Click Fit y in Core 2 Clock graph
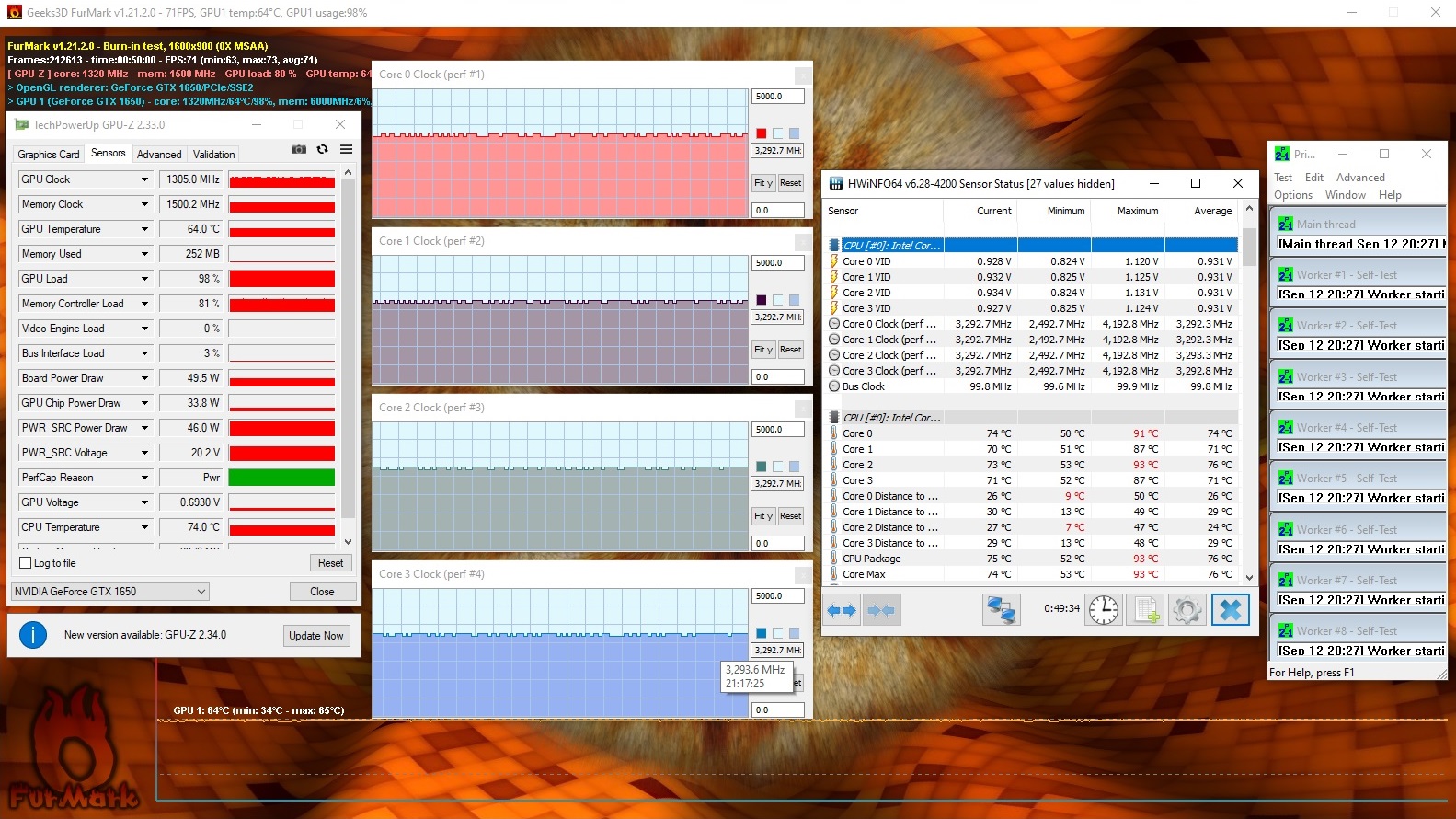Image resolution: width=1456 pixels, height=819 pixels. [x=763, y=516]
